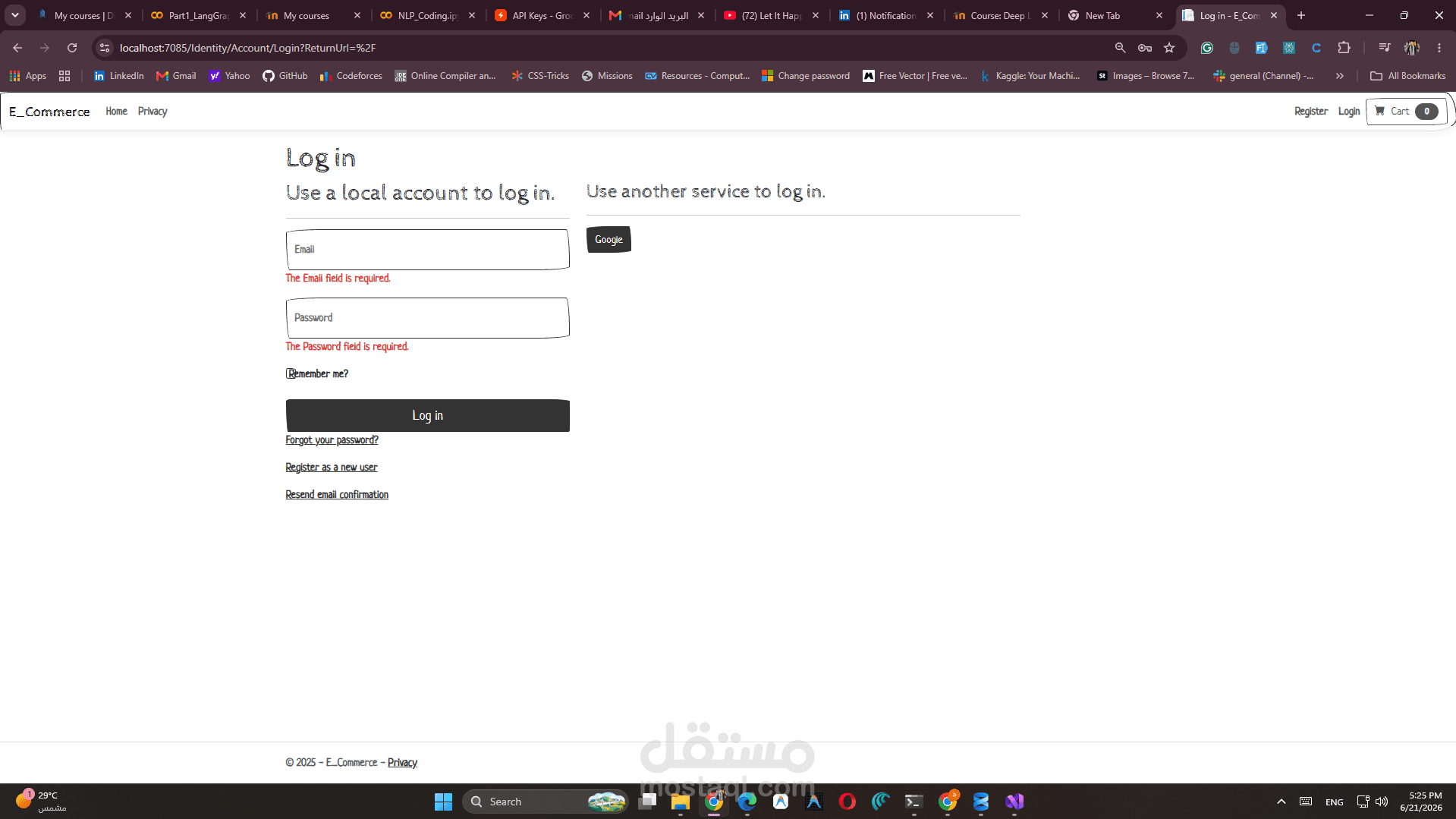Open the Grammarly extension icon

coord(1207,48)
